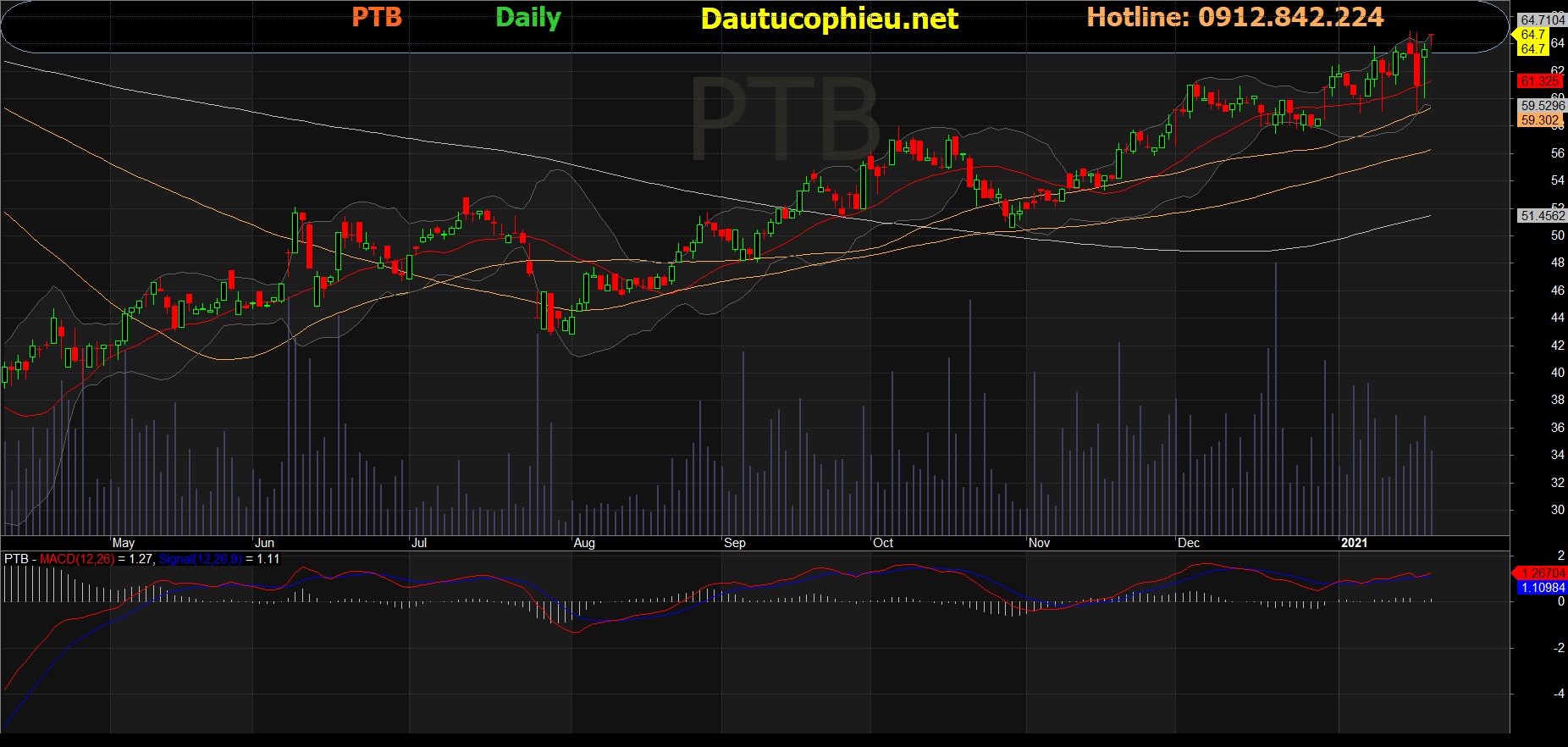Click the 38 price axis label
1568x747 pixels.
(x=1558, y=400)
